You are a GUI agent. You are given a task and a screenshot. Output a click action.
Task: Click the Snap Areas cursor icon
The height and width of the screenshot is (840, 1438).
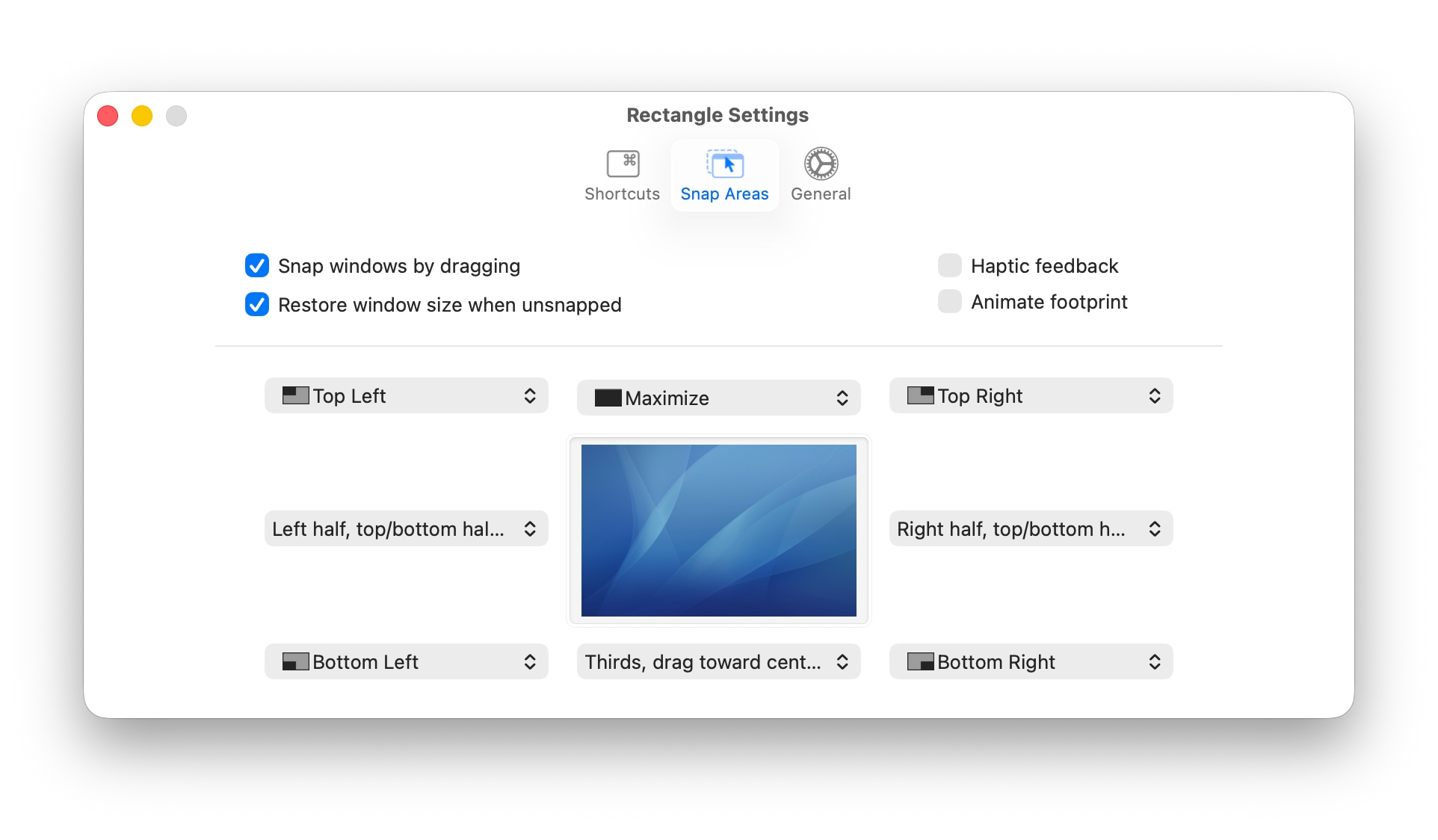pos(724,164)
